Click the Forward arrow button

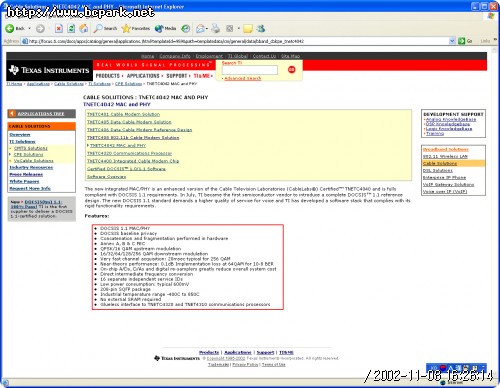pyautogui.click(x=40, y=29)
